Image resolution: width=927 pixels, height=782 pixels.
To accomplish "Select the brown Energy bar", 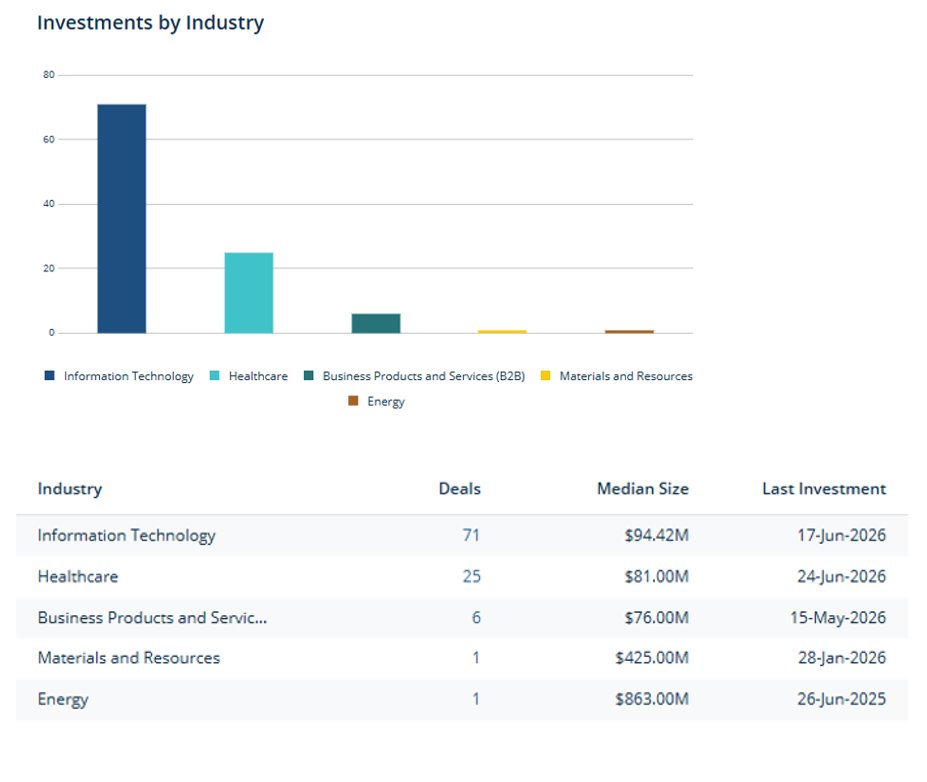I will click(630, 332).
